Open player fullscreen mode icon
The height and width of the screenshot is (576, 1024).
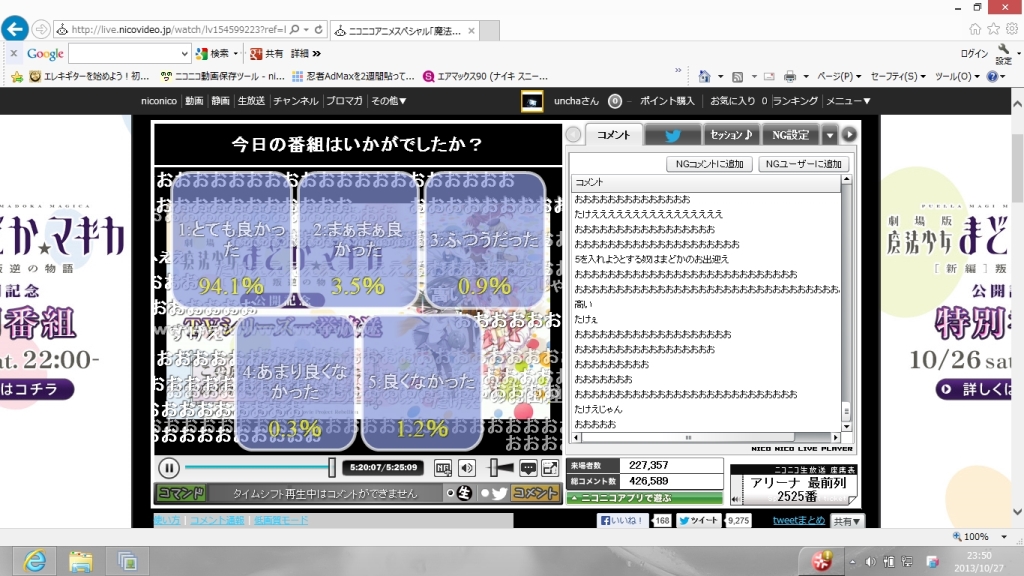[551, 468]
